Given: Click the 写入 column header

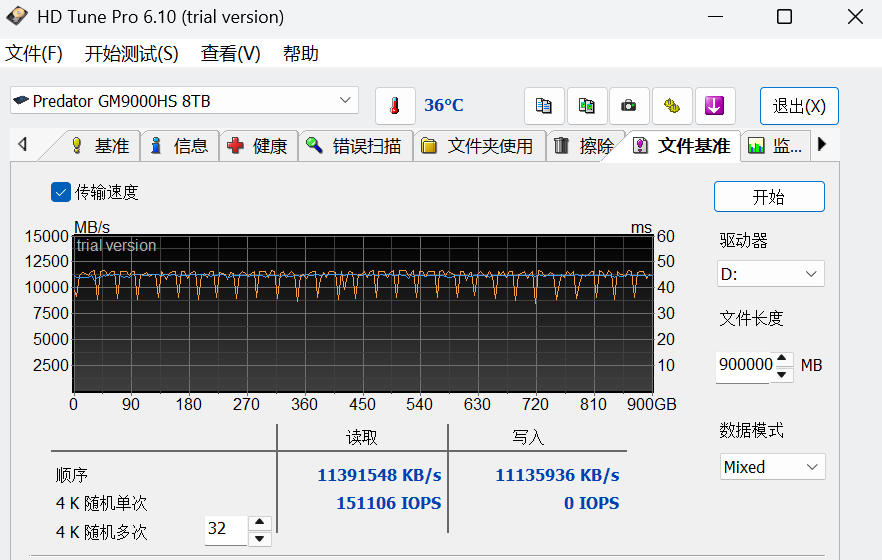Looking at the screenshot, I should click(528, 437).
